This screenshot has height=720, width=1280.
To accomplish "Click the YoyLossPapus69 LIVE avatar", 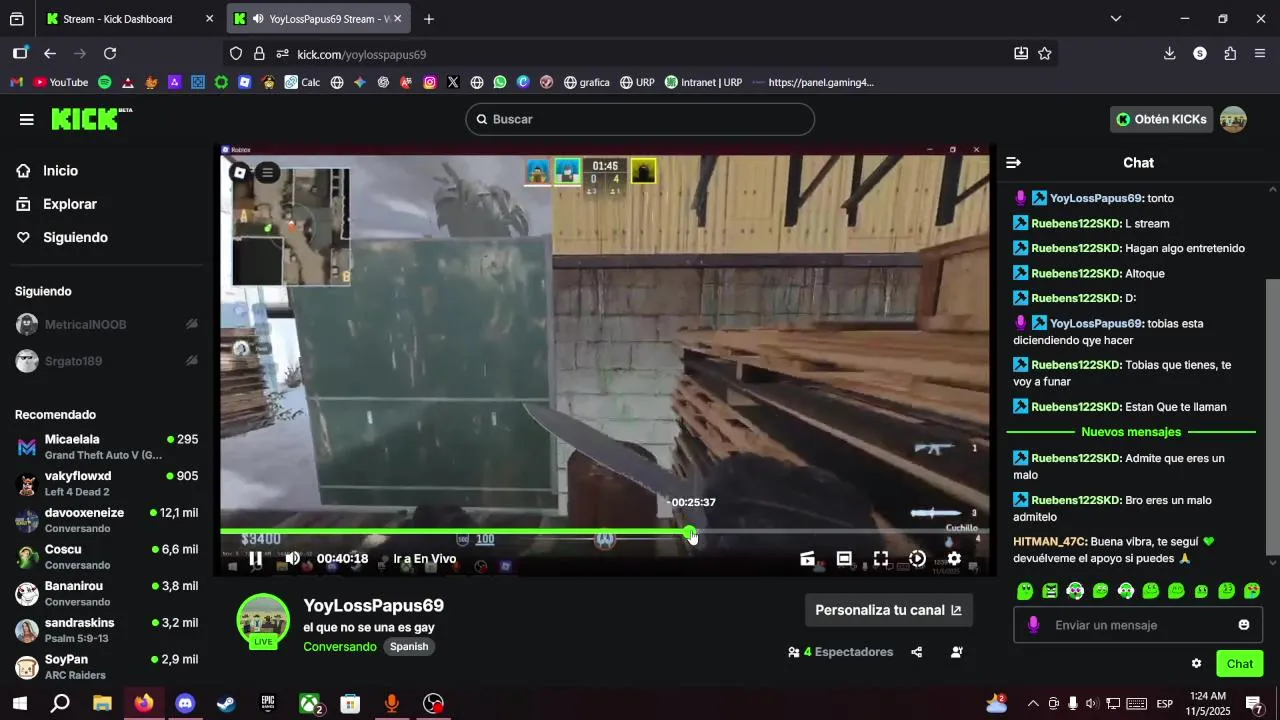I will [x=263, y=621].
